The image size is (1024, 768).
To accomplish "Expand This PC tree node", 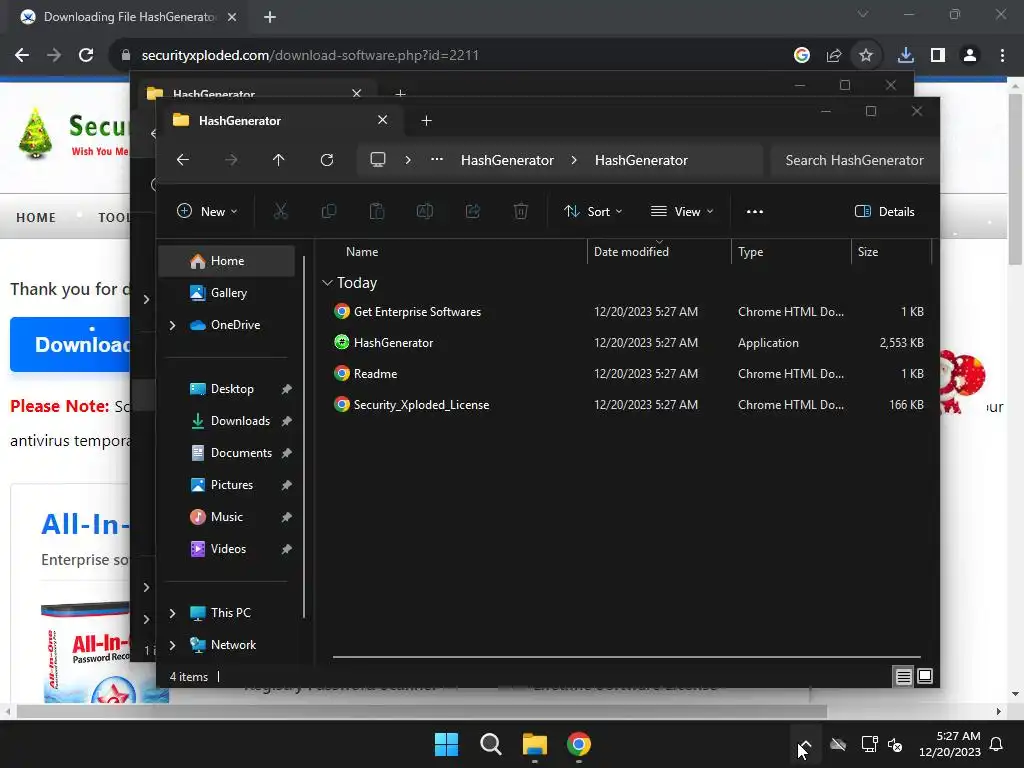I will pos(172,613).
